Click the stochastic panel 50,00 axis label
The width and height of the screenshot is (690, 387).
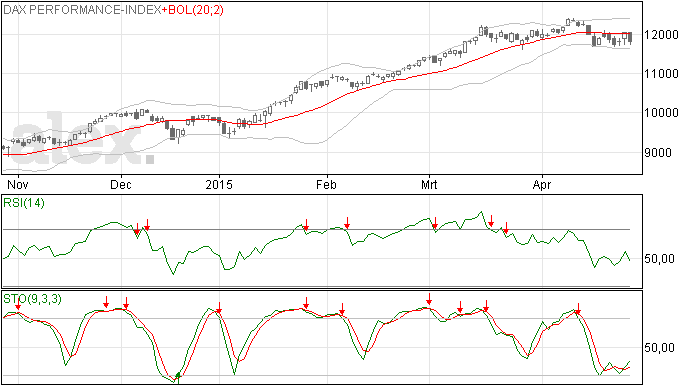659,348
